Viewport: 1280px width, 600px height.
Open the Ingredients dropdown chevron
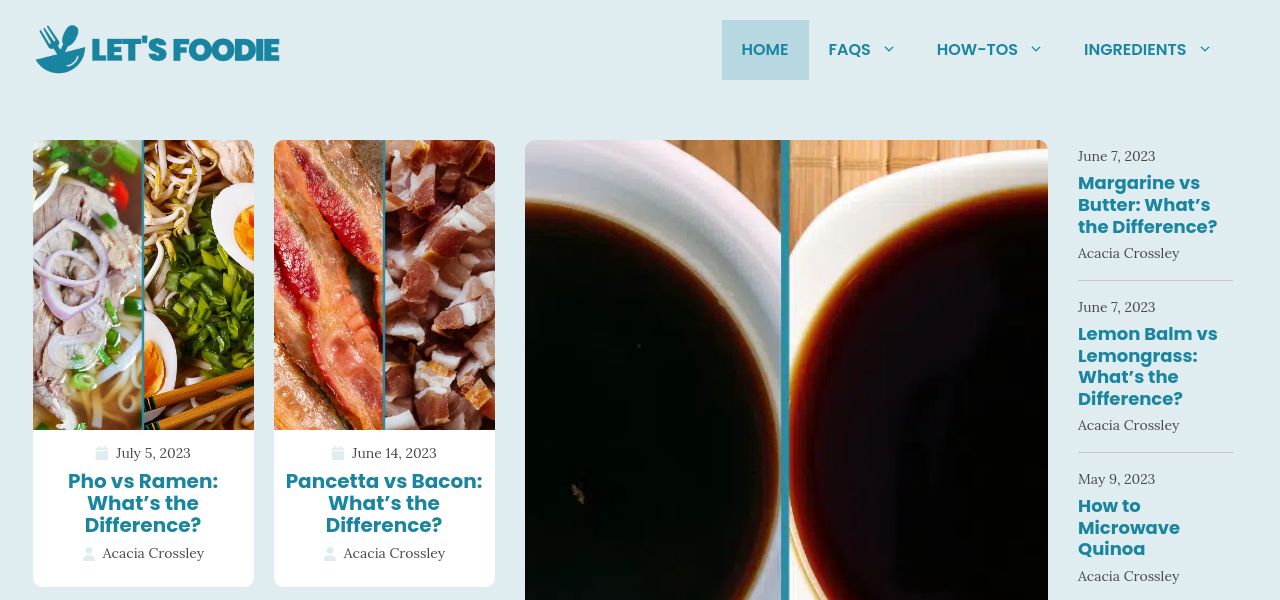pos(1205,49)
